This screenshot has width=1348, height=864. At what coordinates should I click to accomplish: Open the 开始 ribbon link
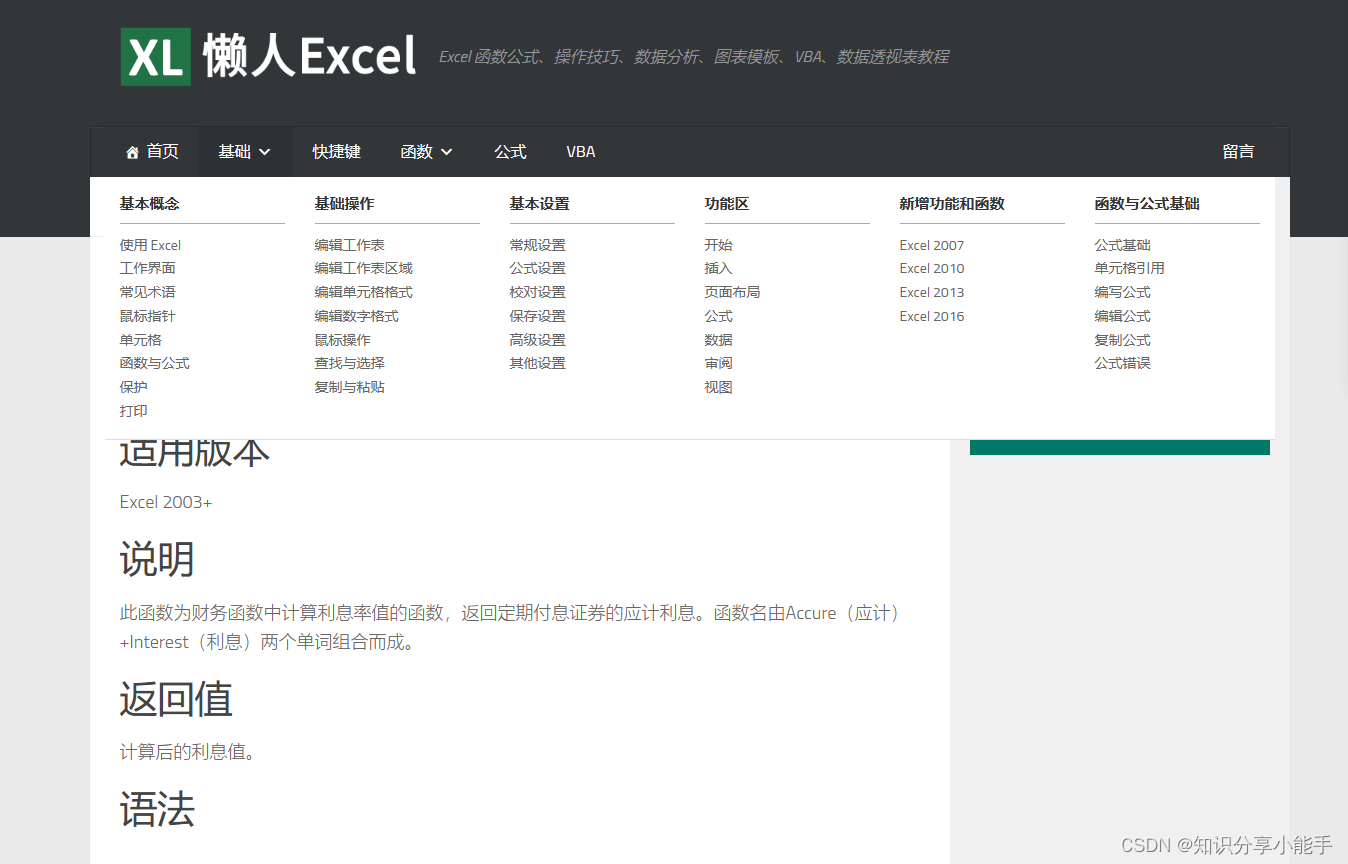coord(719,245)
